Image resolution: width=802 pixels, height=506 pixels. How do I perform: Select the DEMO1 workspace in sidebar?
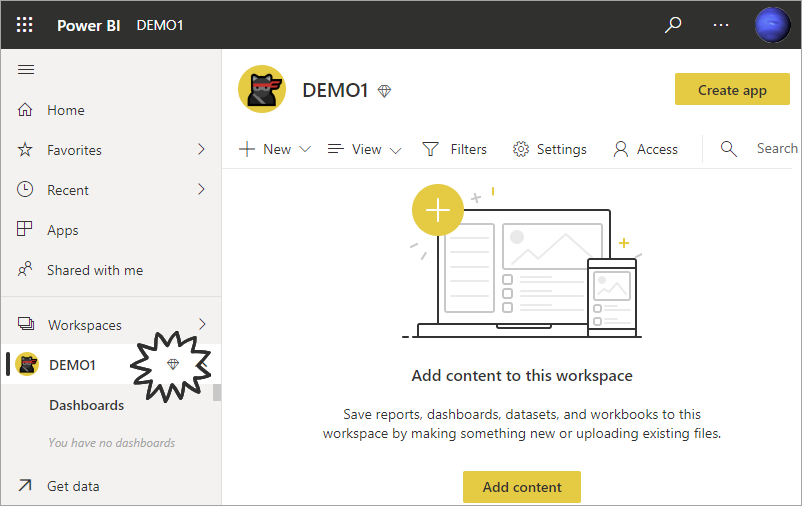tap(111, 364)
